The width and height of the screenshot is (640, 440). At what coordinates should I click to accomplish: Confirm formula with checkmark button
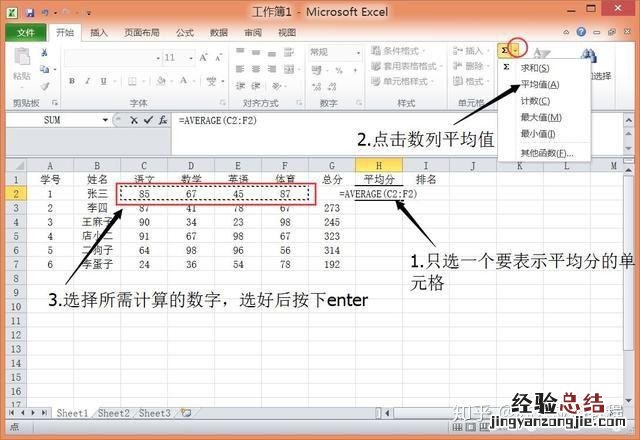coord(148,120)
